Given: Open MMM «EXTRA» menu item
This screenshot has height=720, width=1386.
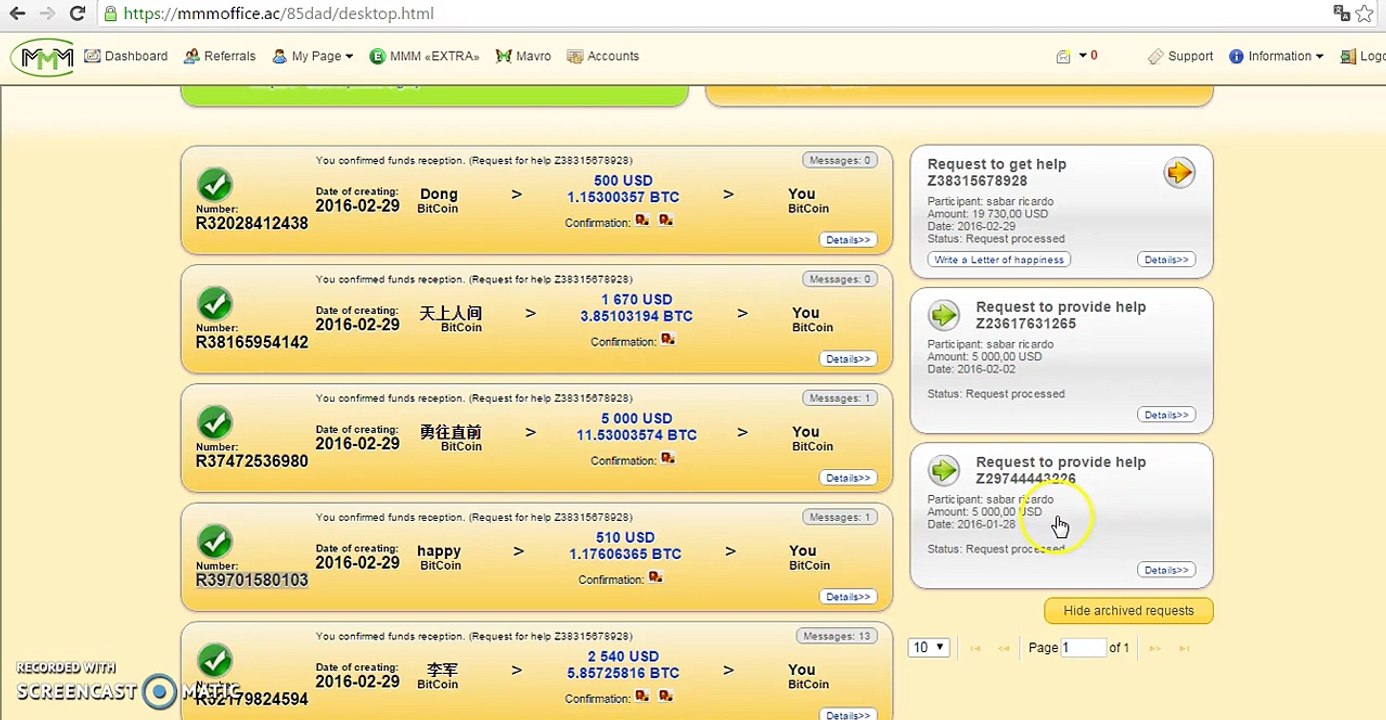Looking at the screenshot, I should click(424, 56).
